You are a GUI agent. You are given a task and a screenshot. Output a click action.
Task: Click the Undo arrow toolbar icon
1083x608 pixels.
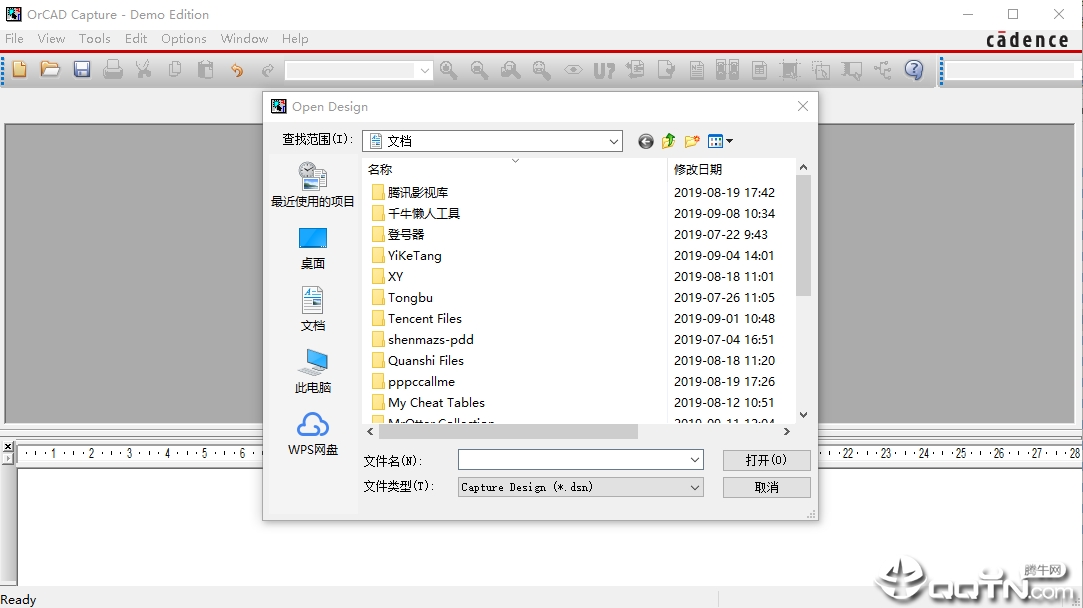pyautogui.click(x=237, y=70)
